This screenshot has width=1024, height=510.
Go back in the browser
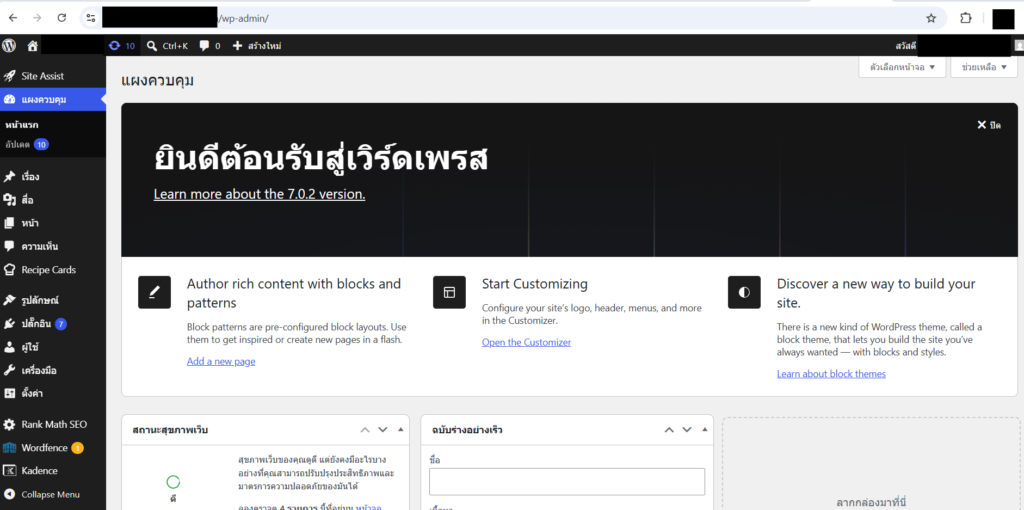[13, 18]
